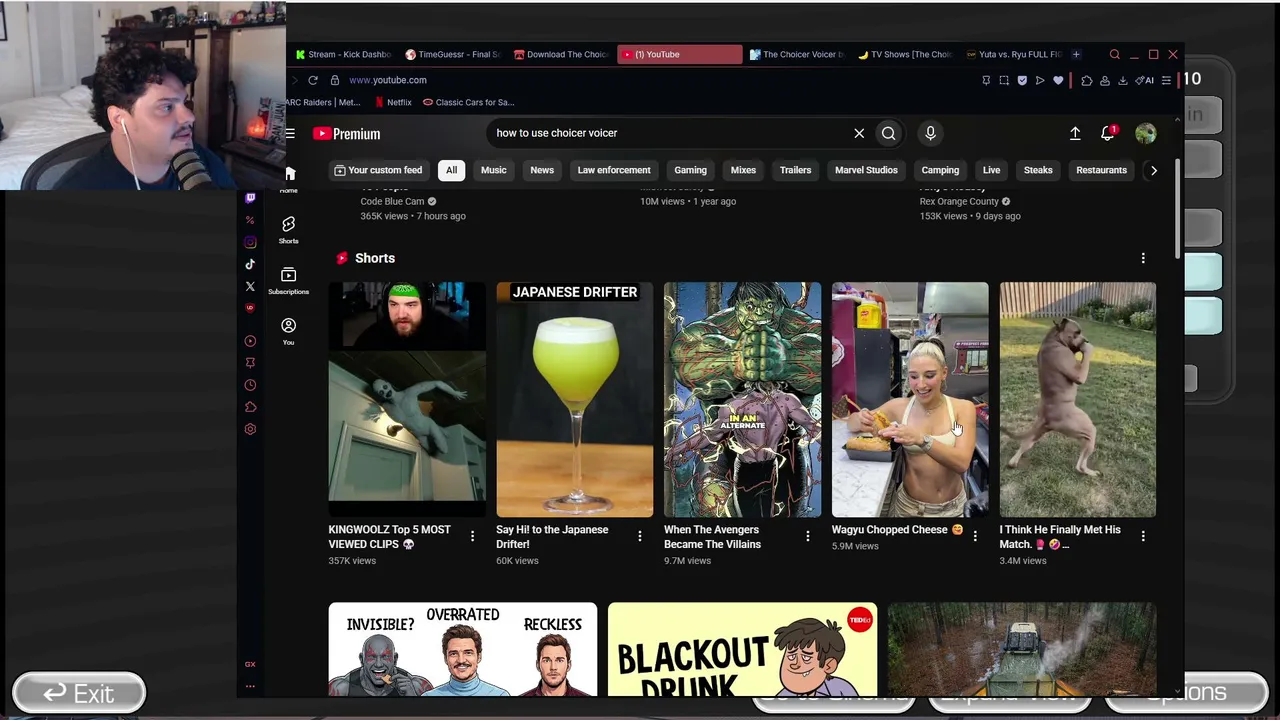This screenshot has width=1280, height=720.
Task: Open the browser sidebar extensions cube
Action: pyautogui.click(x=250, y=407)
